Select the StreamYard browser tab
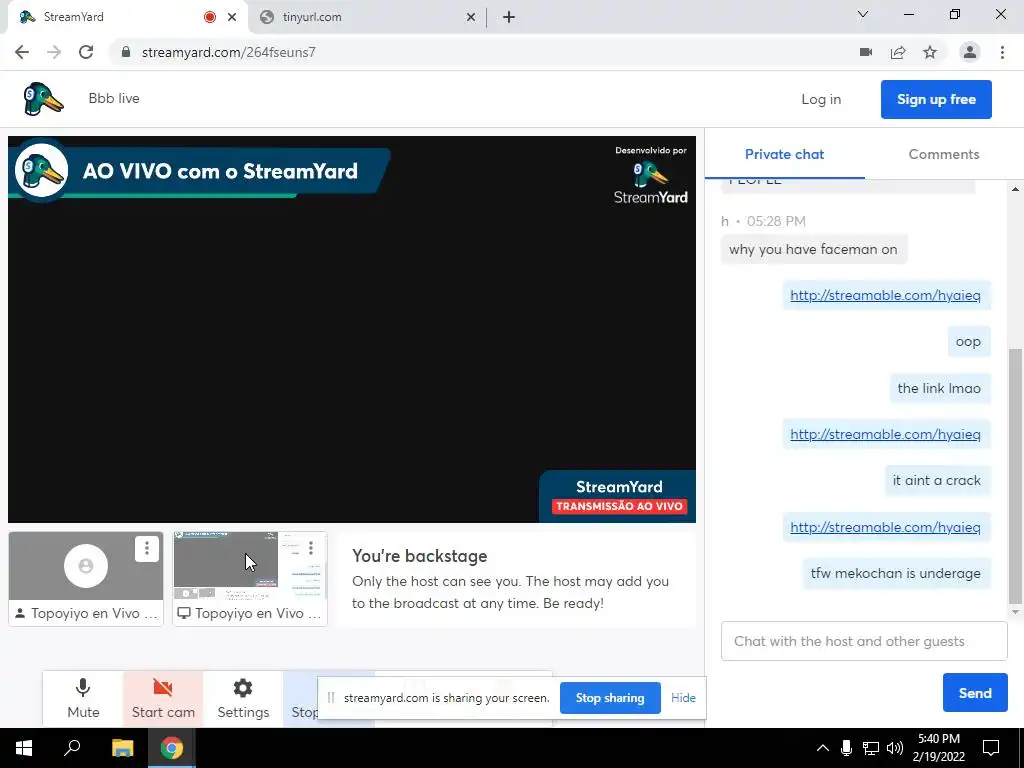 click(x=124, y=17)
